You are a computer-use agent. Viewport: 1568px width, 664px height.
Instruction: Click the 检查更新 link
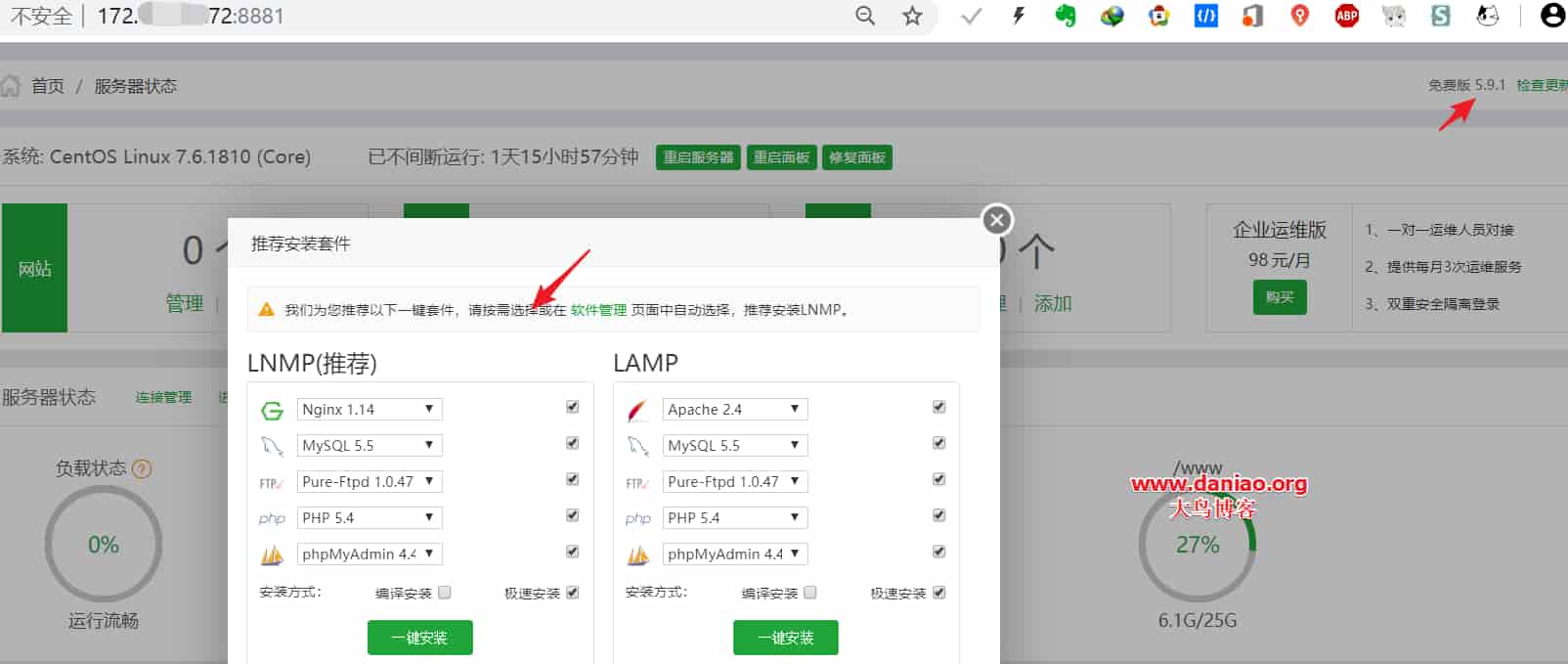pos(1542,85)
